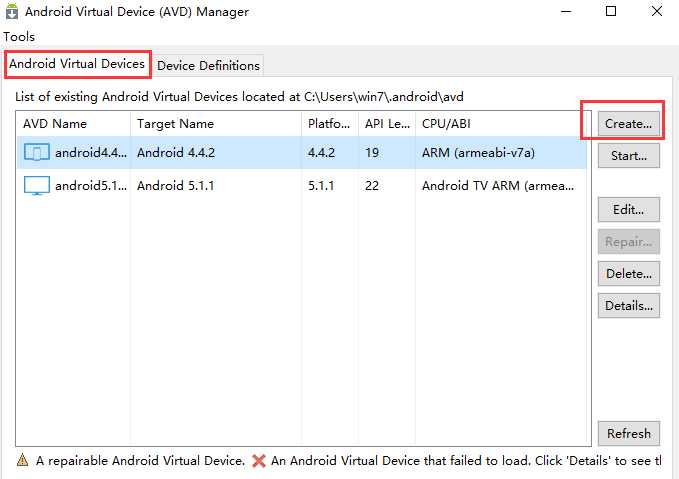679x479 pixels.
Task: Click the Delete... button
Action: [629, 274]
